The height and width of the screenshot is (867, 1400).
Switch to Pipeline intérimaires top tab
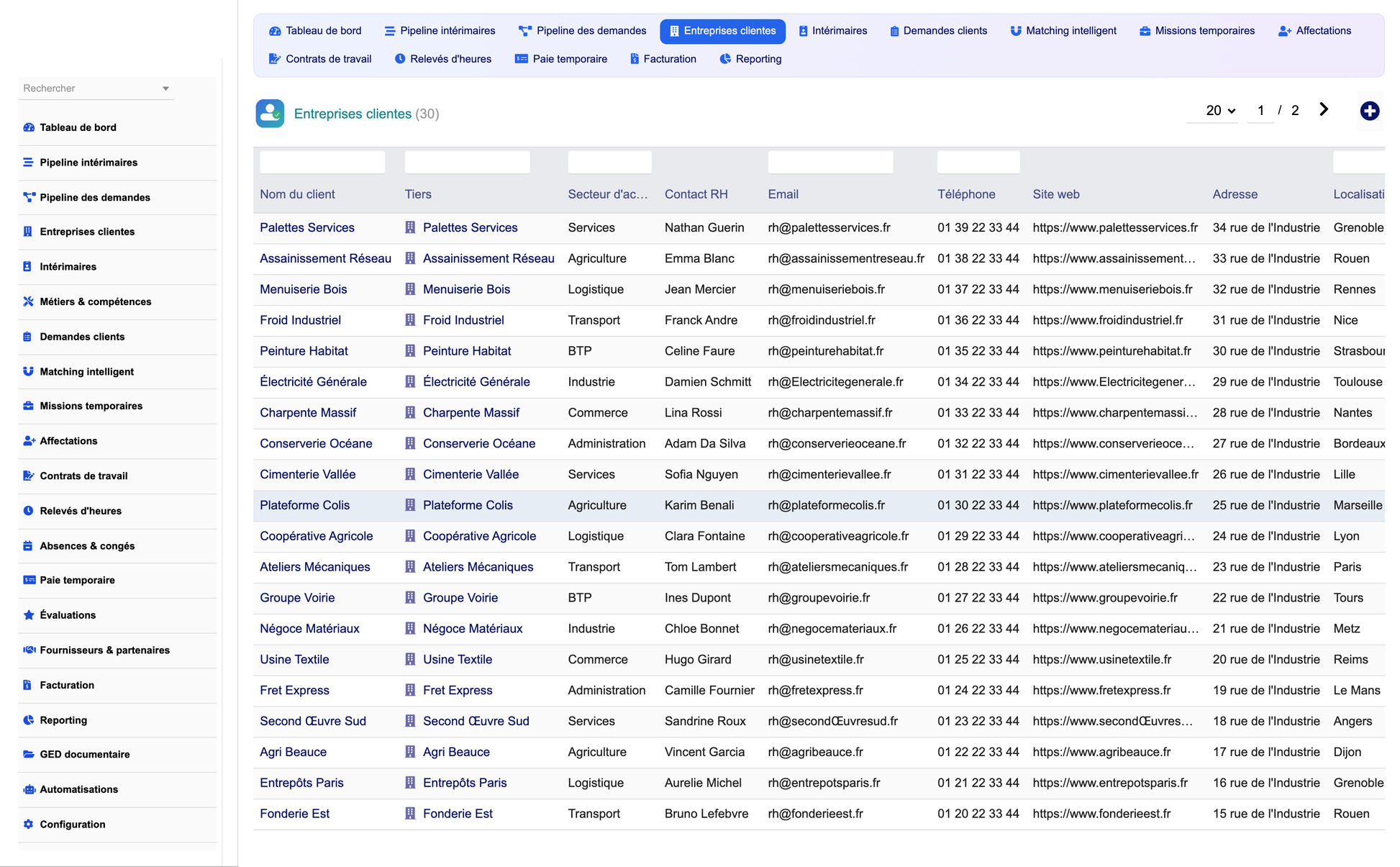[x=440, y=31]
